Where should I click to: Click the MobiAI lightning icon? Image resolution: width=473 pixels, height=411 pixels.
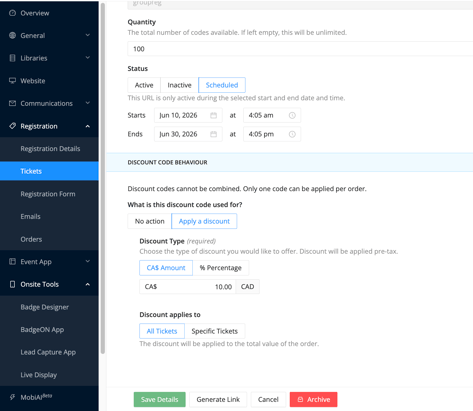coord(12,397)
